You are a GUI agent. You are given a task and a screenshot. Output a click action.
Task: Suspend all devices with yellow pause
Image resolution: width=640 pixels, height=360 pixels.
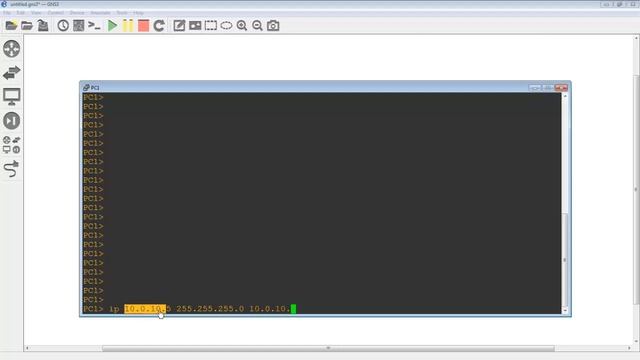click(128, 26)
